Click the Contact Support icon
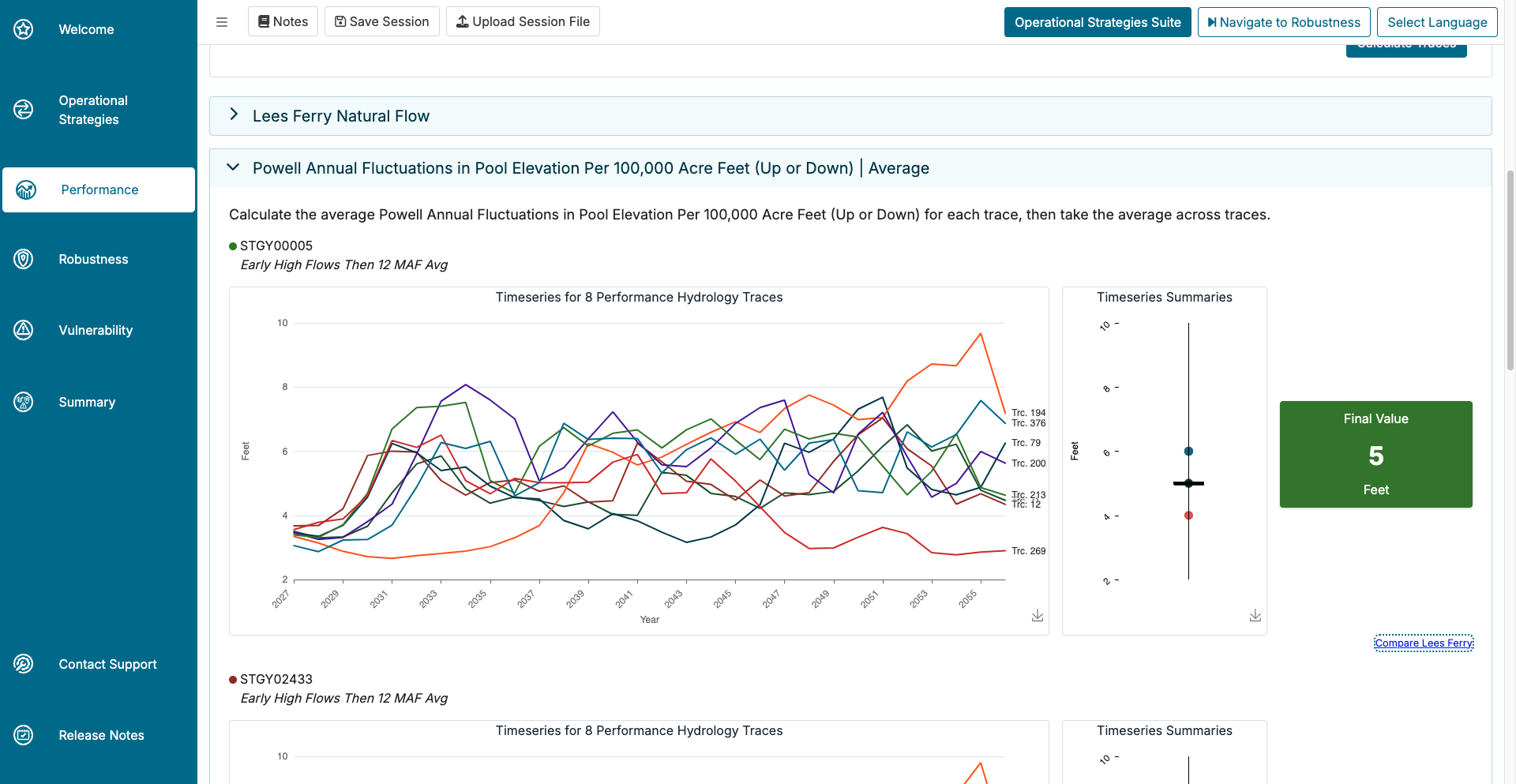This screenshot has height=784, width=1516. click(x=24, y=664)
